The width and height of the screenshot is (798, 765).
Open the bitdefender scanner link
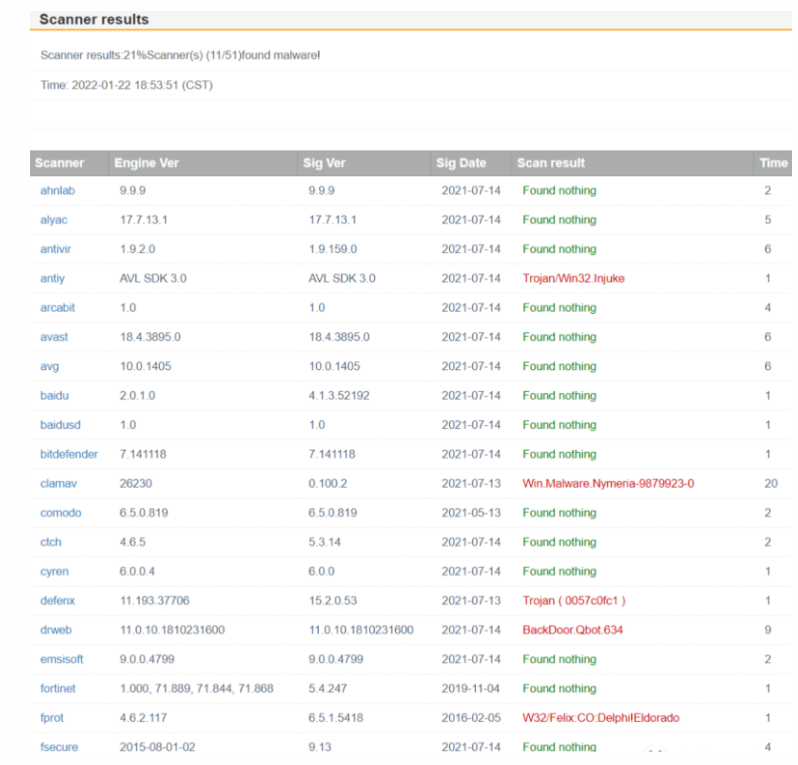[x=69, y=455]
